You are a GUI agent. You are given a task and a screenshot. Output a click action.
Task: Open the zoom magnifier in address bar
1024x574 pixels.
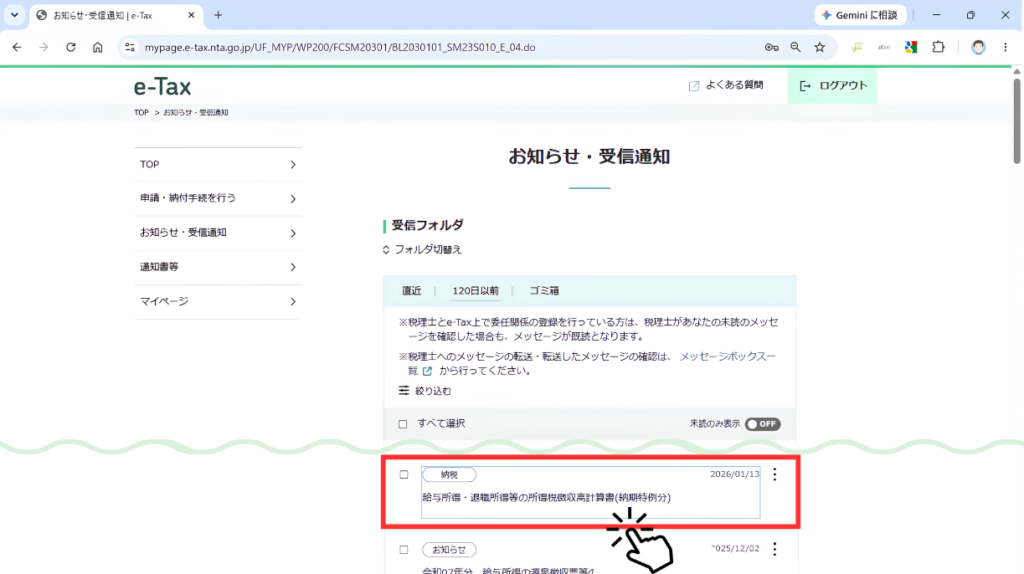795,47
